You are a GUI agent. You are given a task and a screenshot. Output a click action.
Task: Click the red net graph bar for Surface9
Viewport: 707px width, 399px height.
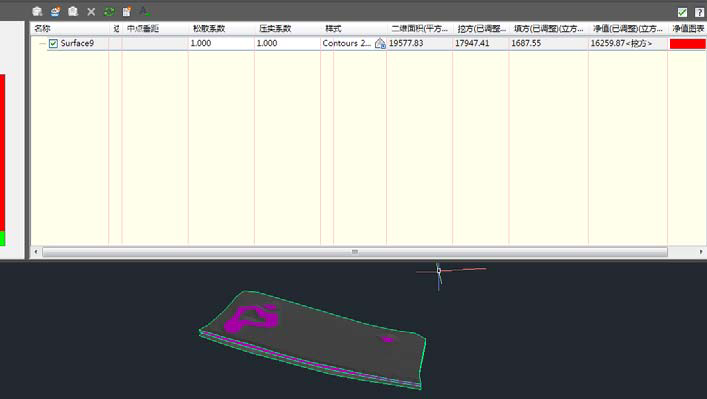[x=687, y=44]
